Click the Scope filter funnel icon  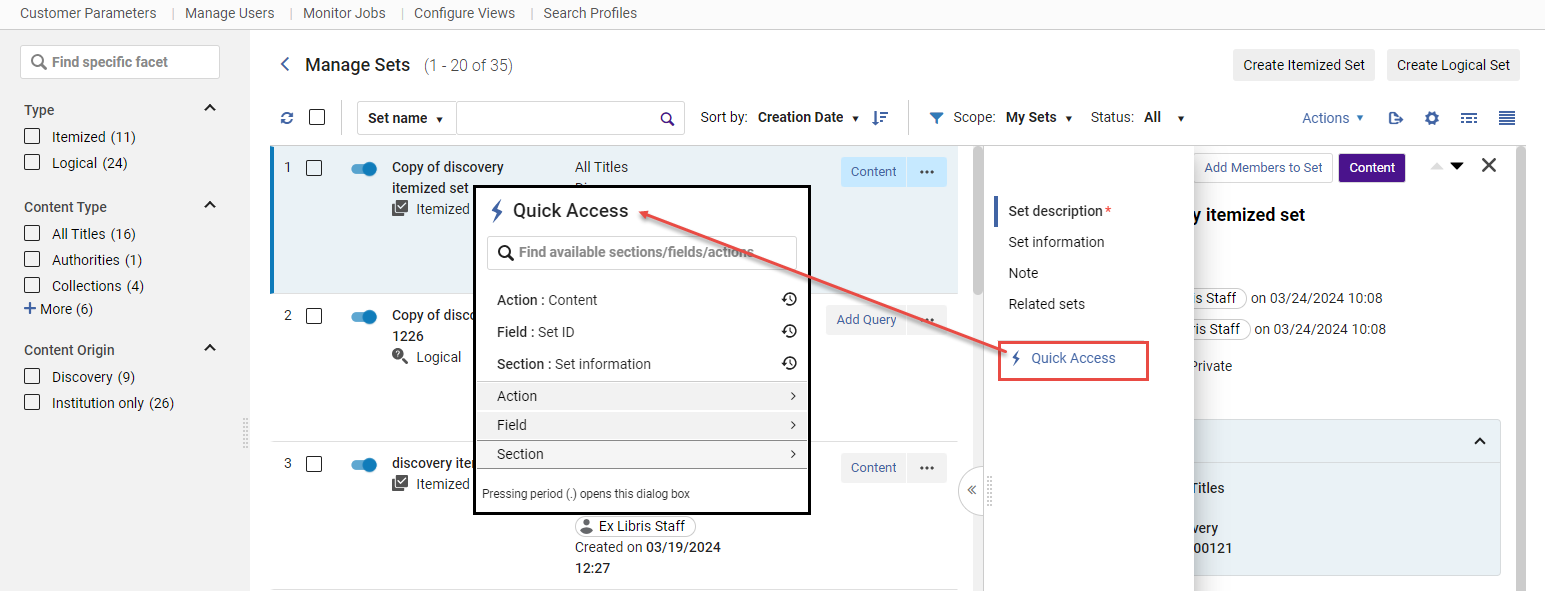click(937, 118)
